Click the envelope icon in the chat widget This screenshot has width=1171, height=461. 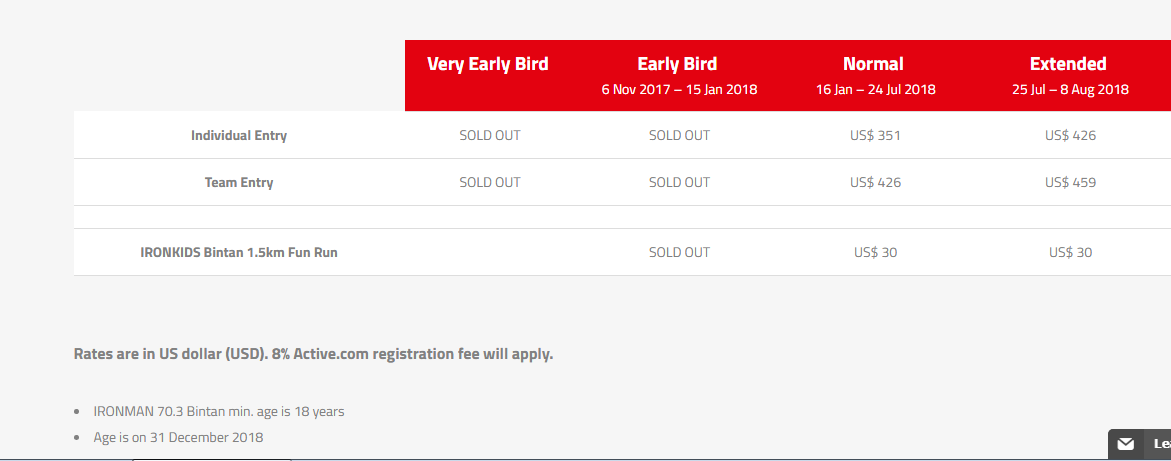(x=1125, y=444)
